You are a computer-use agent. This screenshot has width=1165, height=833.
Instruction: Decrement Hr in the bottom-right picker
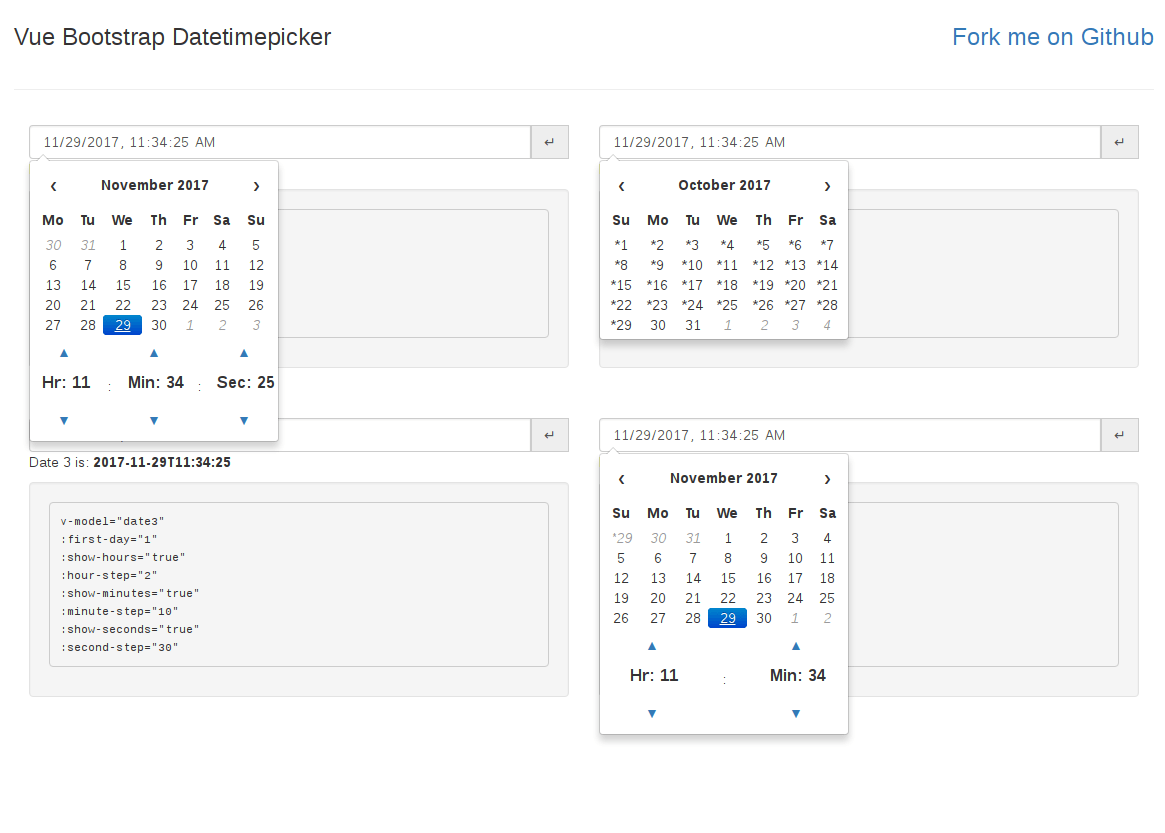(x=652, y=713)
